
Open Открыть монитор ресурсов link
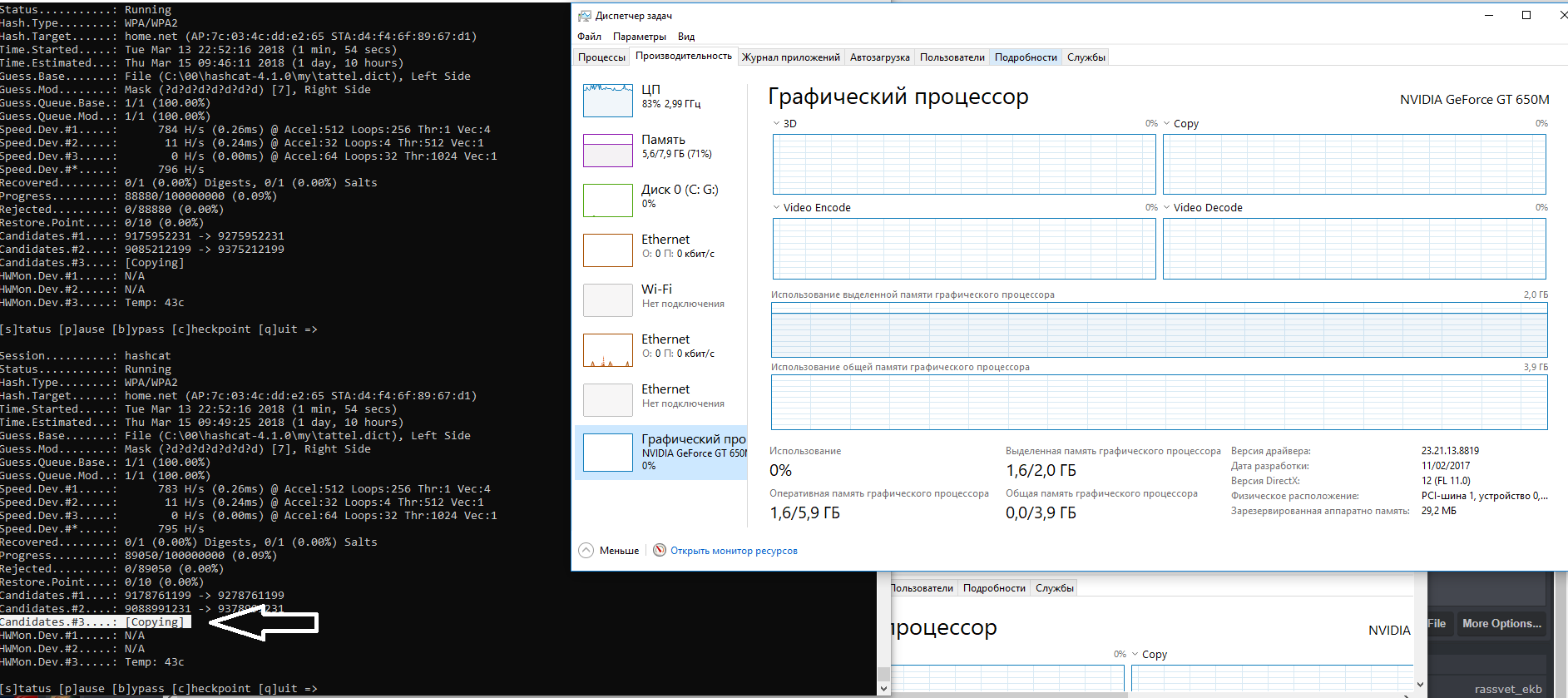734,551
